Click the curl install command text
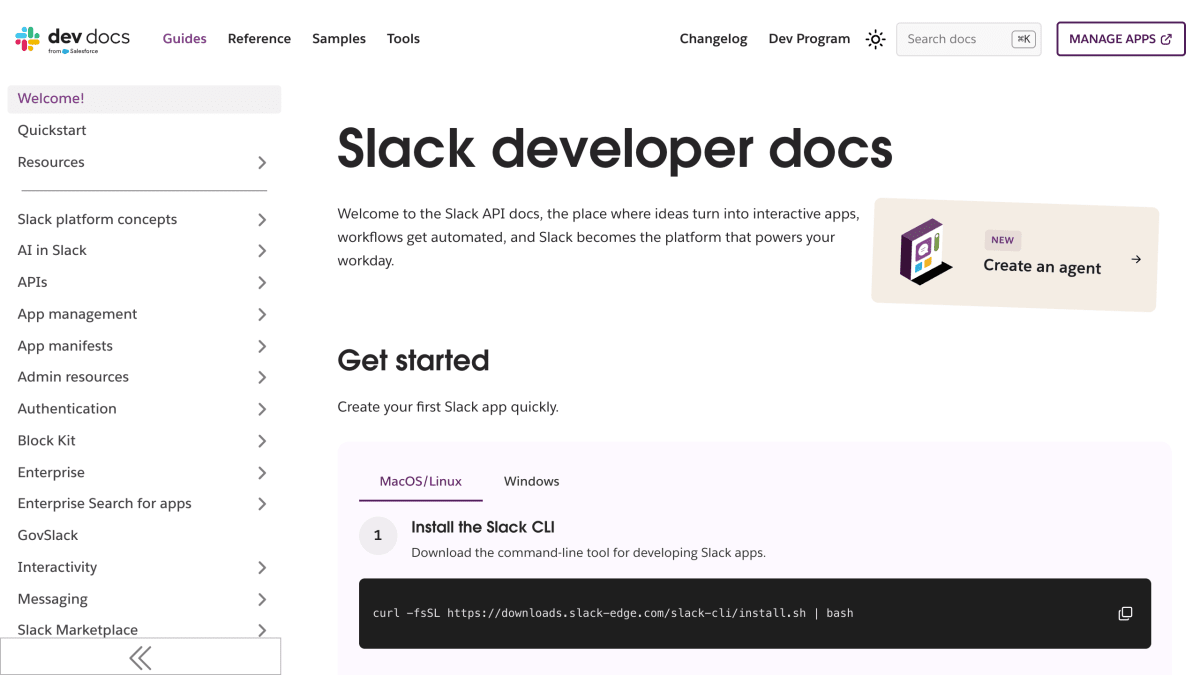Image resolution: width=1200 pixels, height=675 pixels. pos(613,613)
